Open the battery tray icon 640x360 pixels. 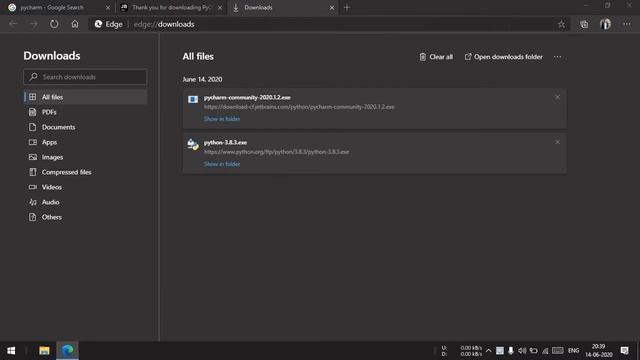point(533,351)
